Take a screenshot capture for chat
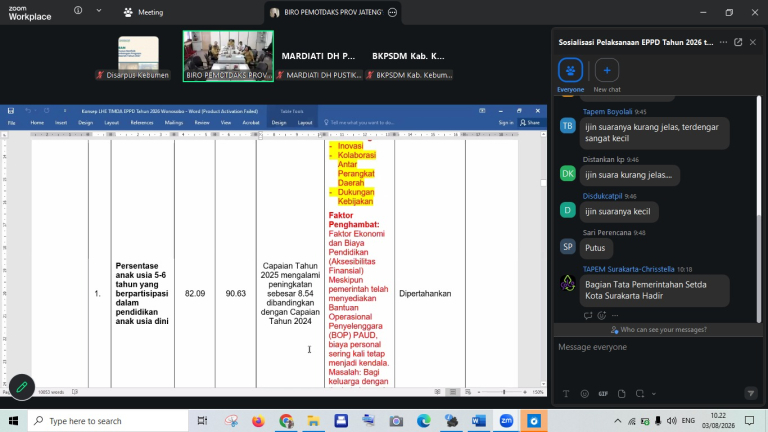This screenshot has width=768, height=432. (x=640, y=394)
